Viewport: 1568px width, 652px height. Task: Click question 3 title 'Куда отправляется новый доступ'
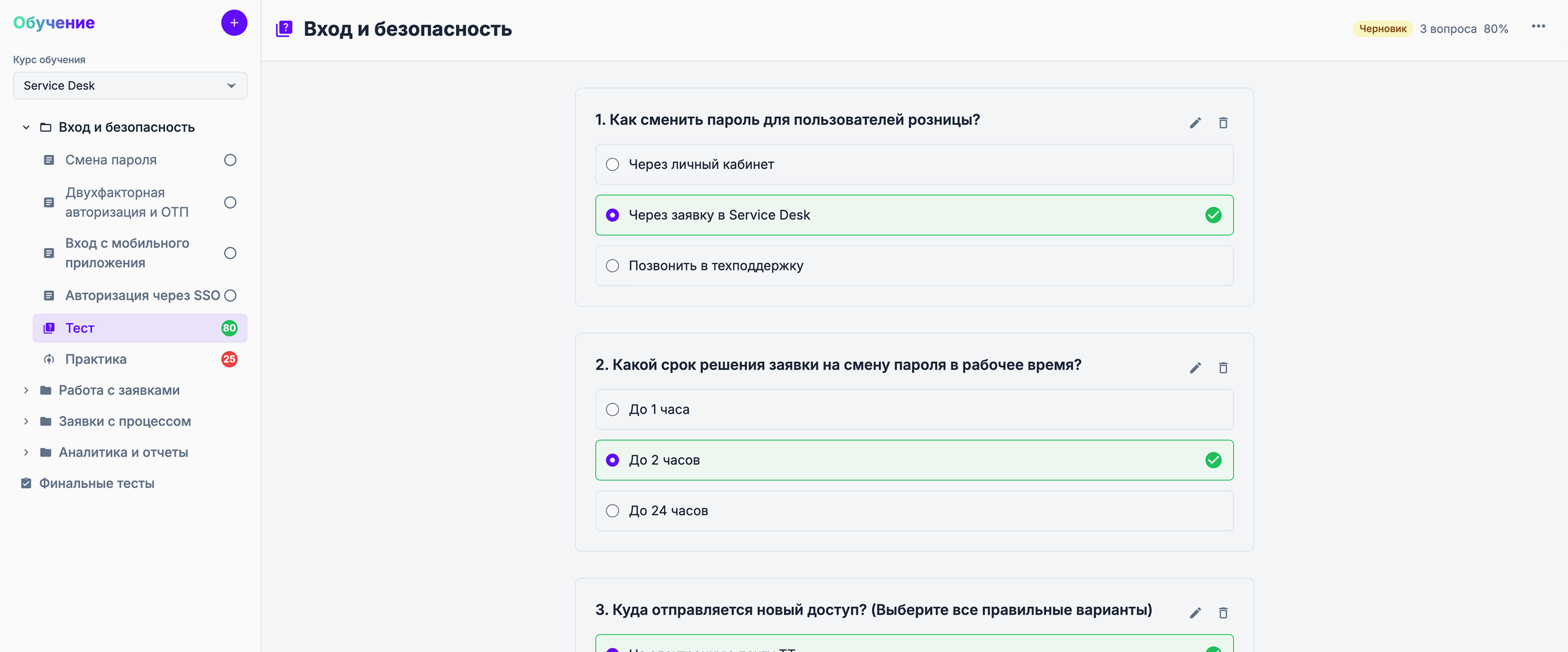pyautogui.click(x=874, y=610)
